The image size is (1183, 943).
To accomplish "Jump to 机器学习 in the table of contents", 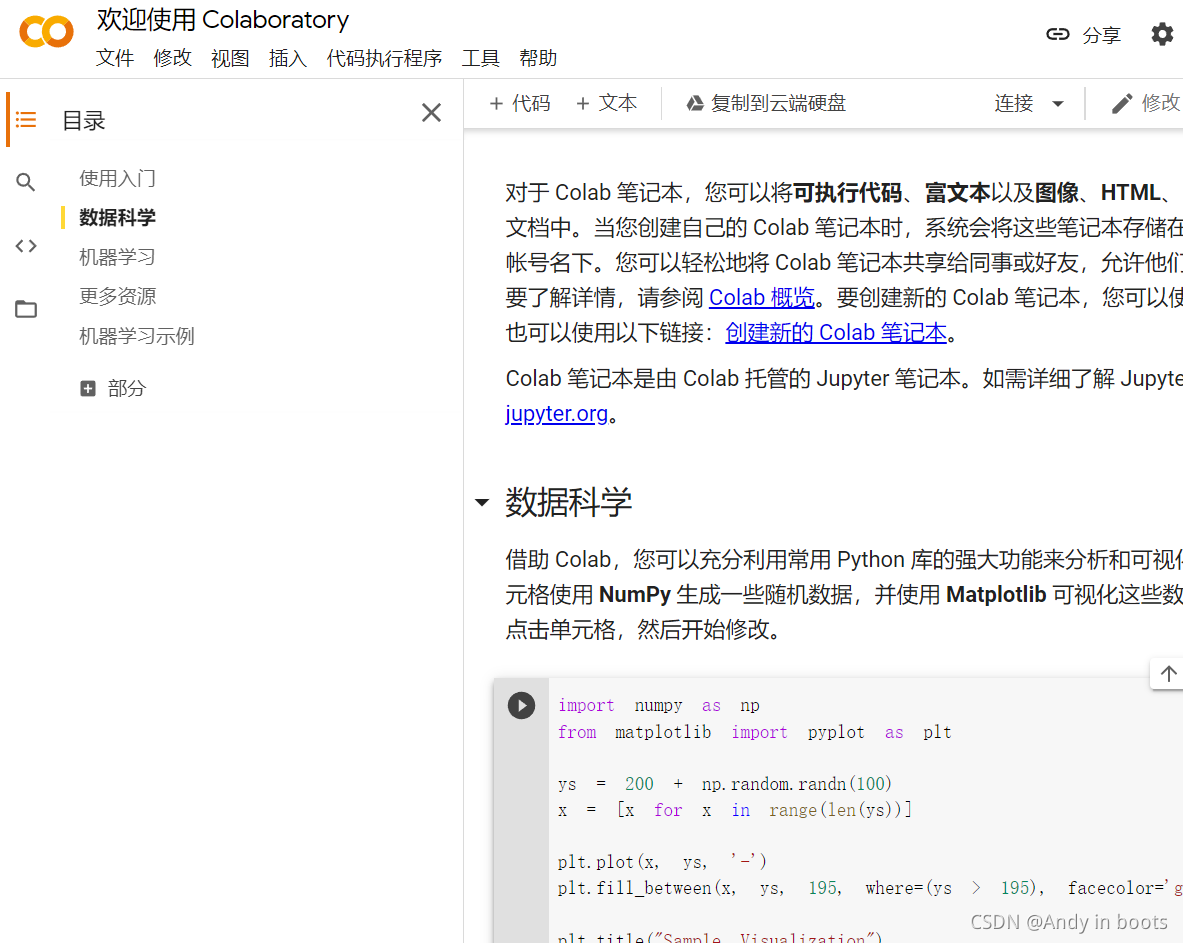I will (118, 257).
